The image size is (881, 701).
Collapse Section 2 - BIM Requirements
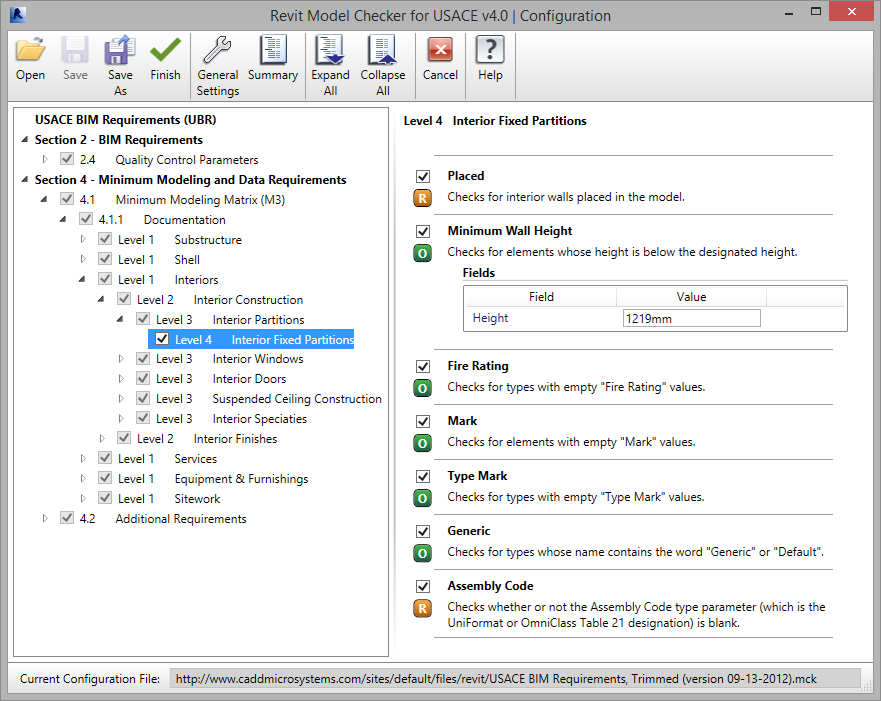coord(24,140)
